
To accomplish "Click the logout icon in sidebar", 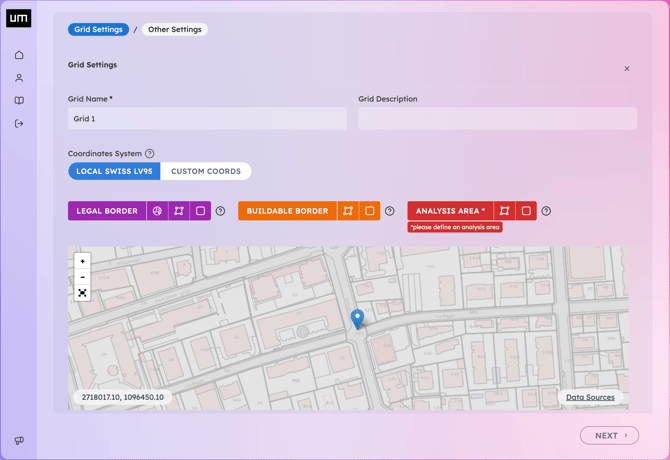I will 19,124.
